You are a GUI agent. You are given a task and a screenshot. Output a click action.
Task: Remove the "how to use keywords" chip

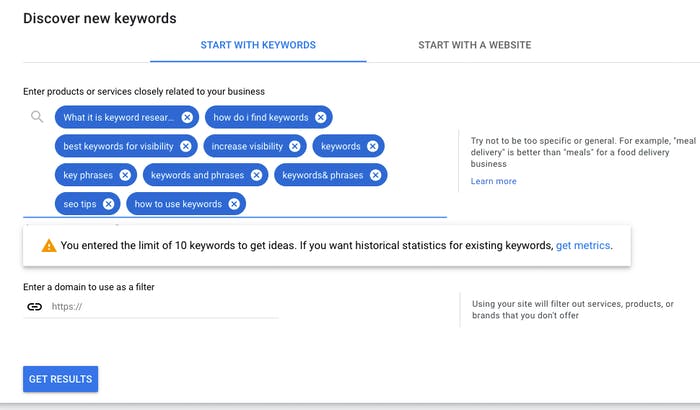click(234, 204)
